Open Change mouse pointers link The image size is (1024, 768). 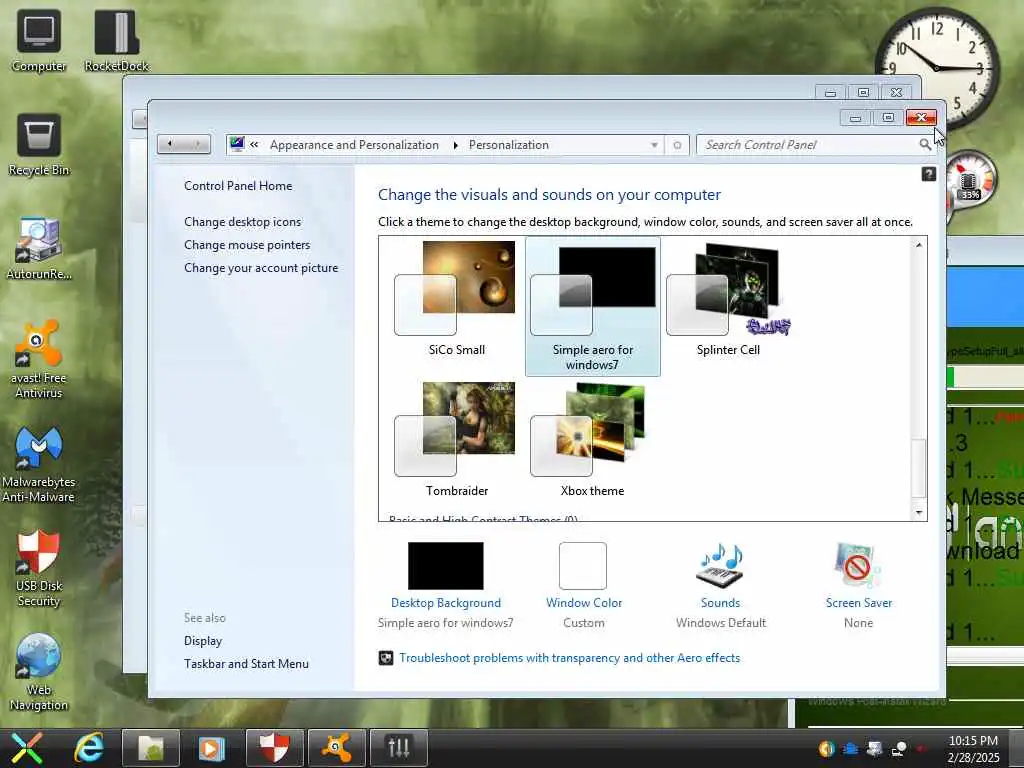(x=247, y=245)
